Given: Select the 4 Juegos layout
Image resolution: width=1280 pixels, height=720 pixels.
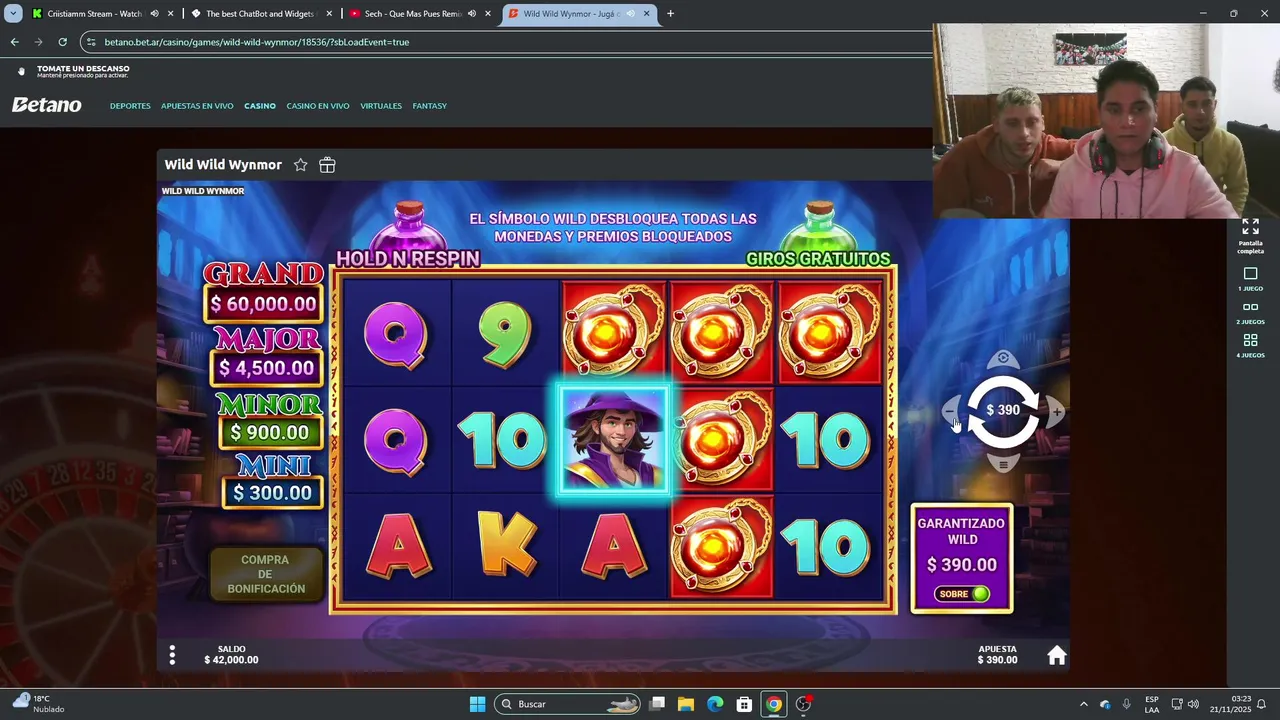Looking at the screenshot, I should point(1250,346).
